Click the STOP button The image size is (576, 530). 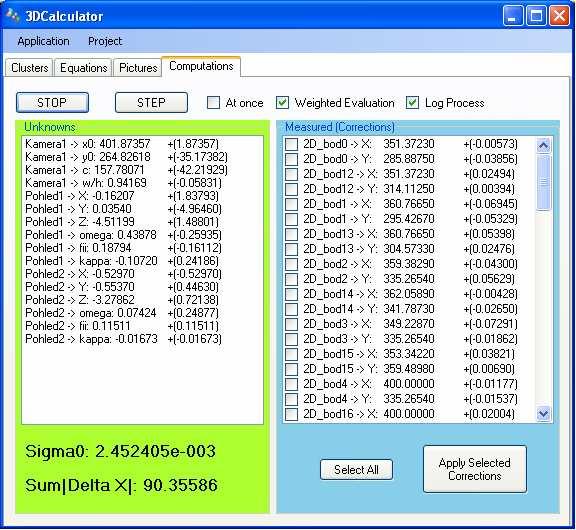(x=52, y=102)
